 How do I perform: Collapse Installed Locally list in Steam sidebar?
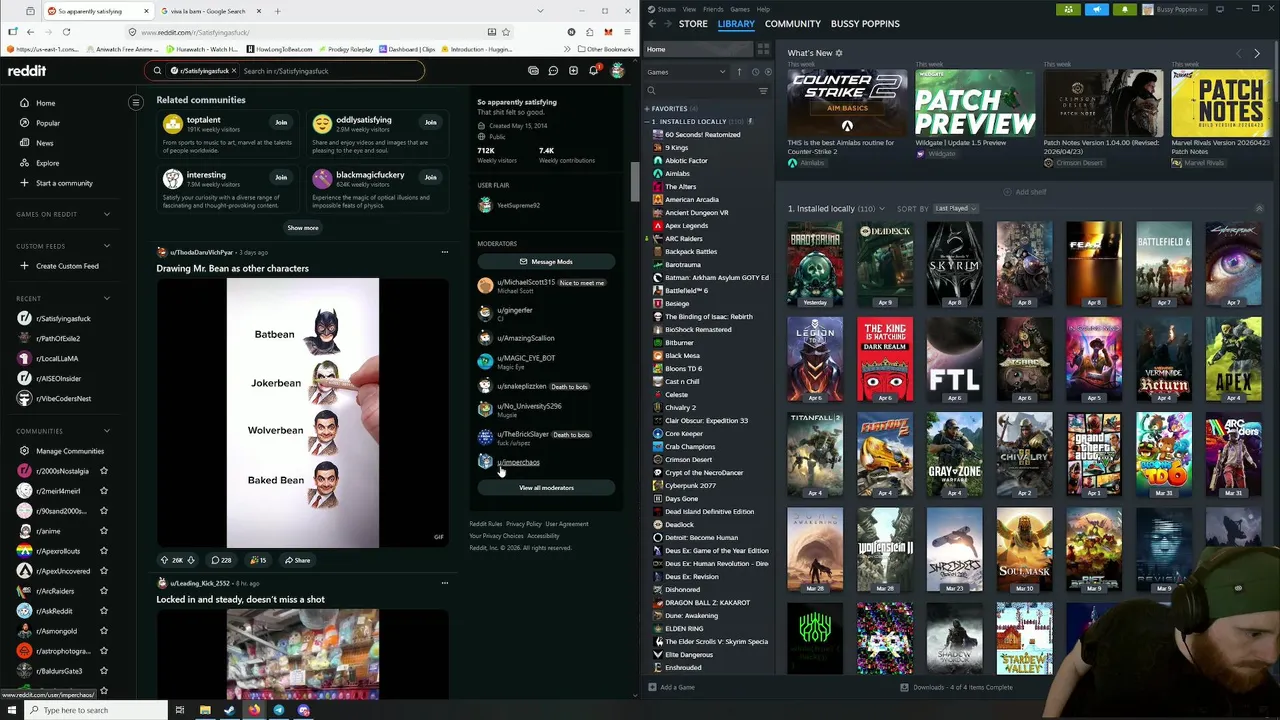(648, 121)
